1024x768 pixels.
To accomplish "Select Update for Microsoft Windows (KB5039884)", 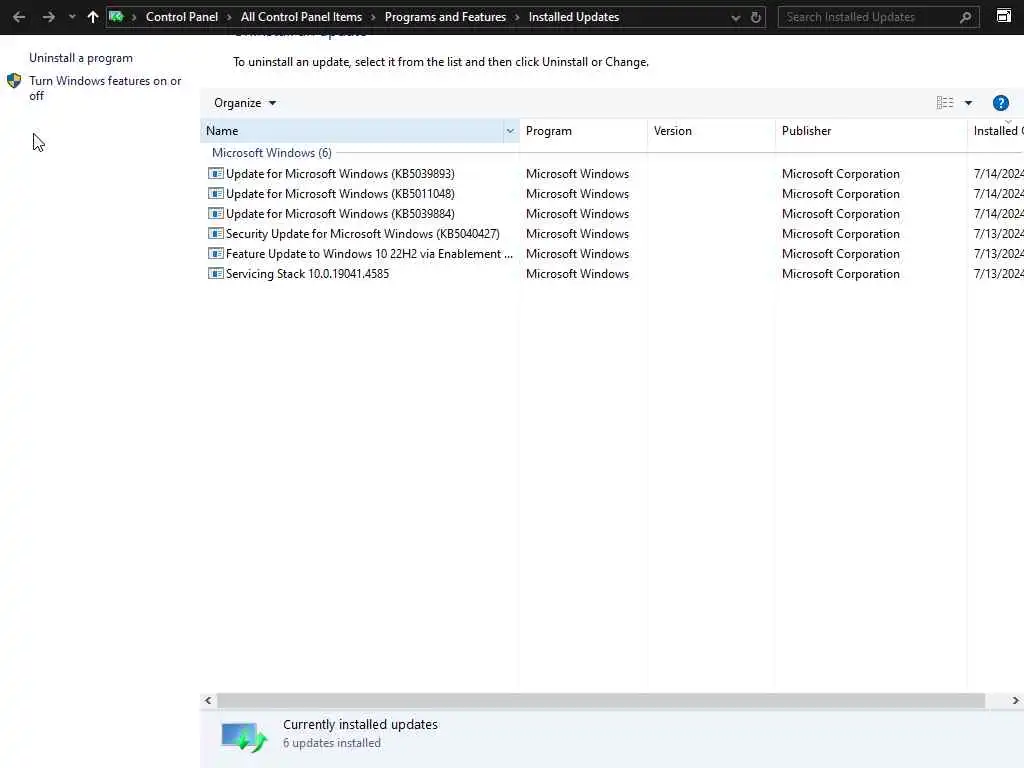I will click(x=340, y=214).
